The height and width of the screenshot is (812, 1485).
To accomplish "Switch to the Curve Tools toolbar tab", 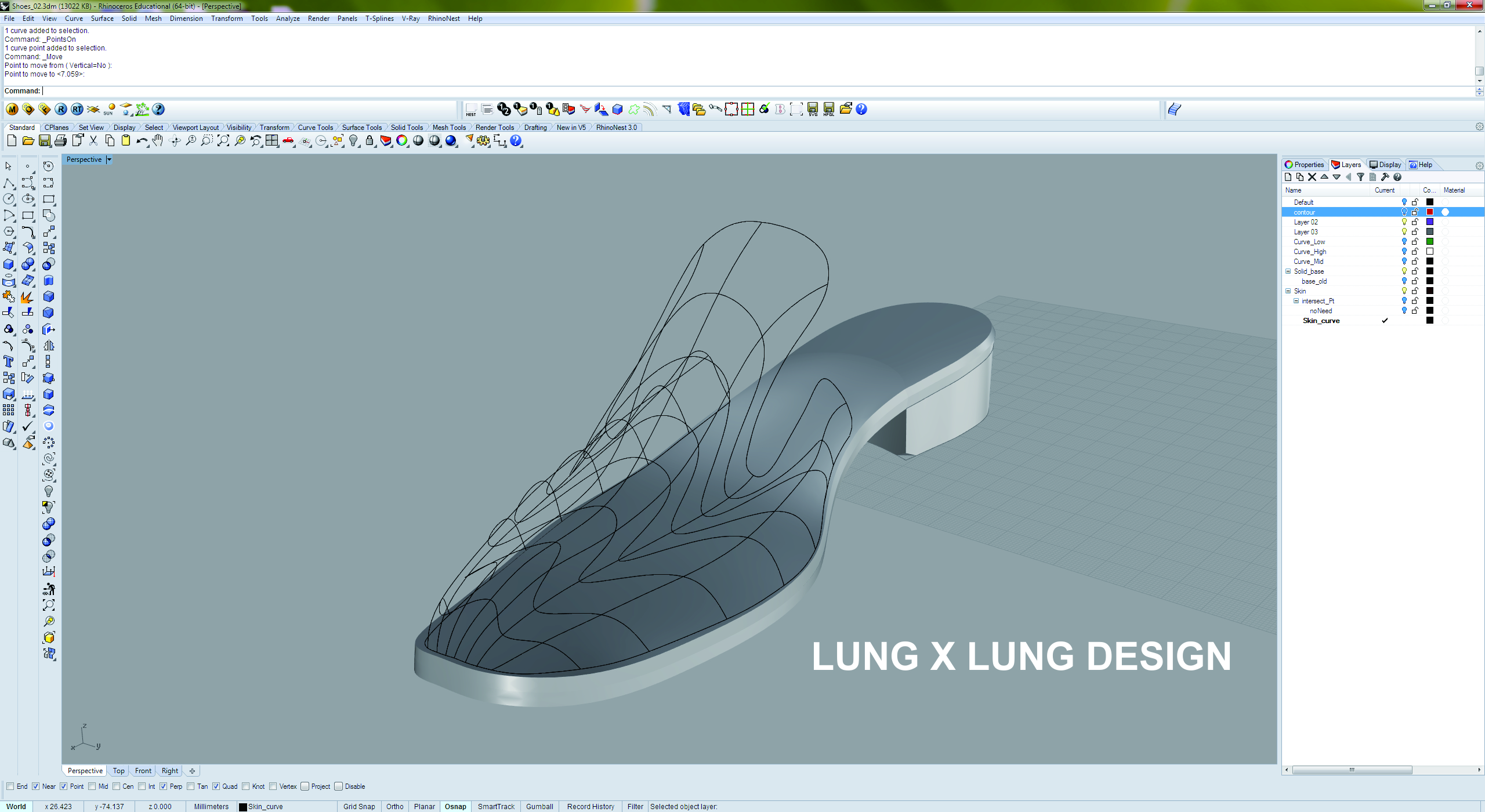I will (316, 128).
